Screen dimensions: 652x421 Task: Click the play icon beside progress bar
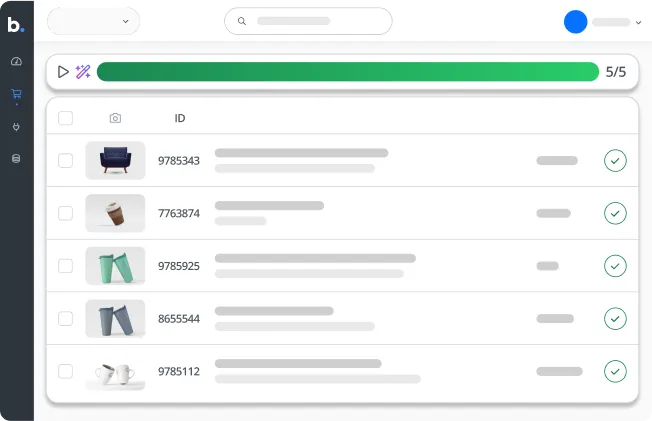point(63,72)
